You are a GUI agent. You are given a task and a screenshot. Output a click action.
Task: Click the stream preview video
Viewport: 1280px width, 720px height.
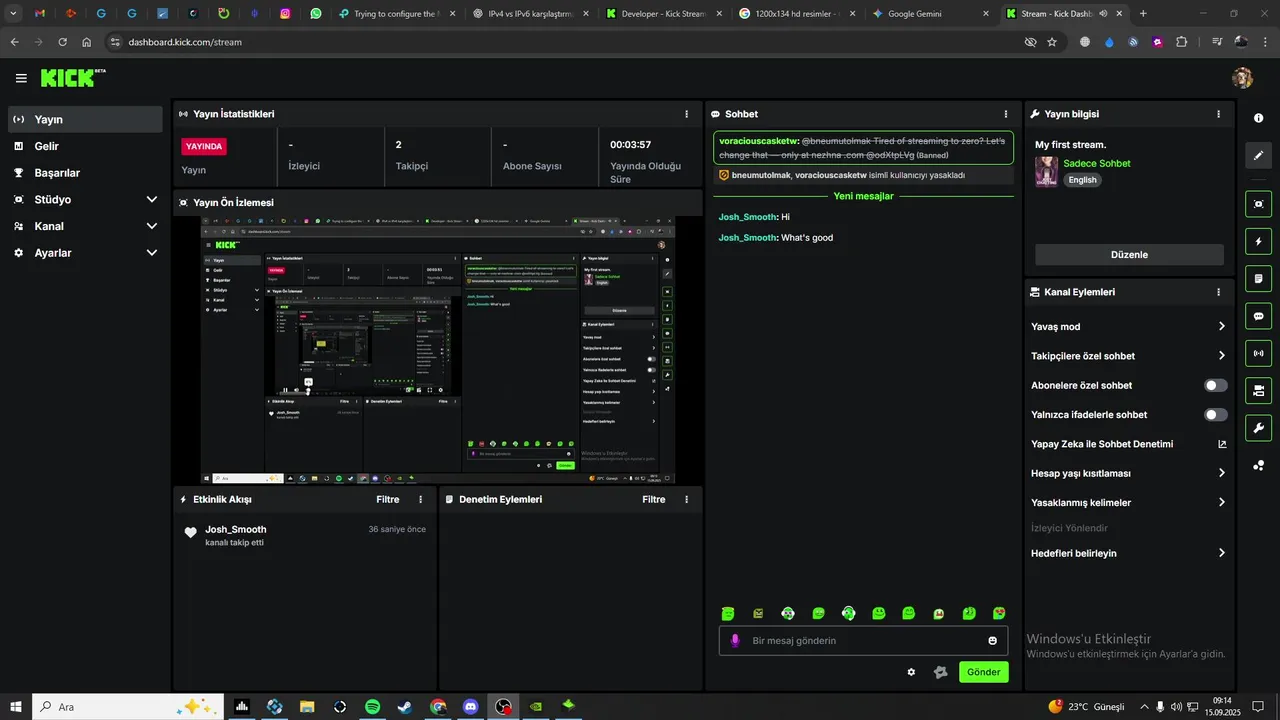coord(438,350)
